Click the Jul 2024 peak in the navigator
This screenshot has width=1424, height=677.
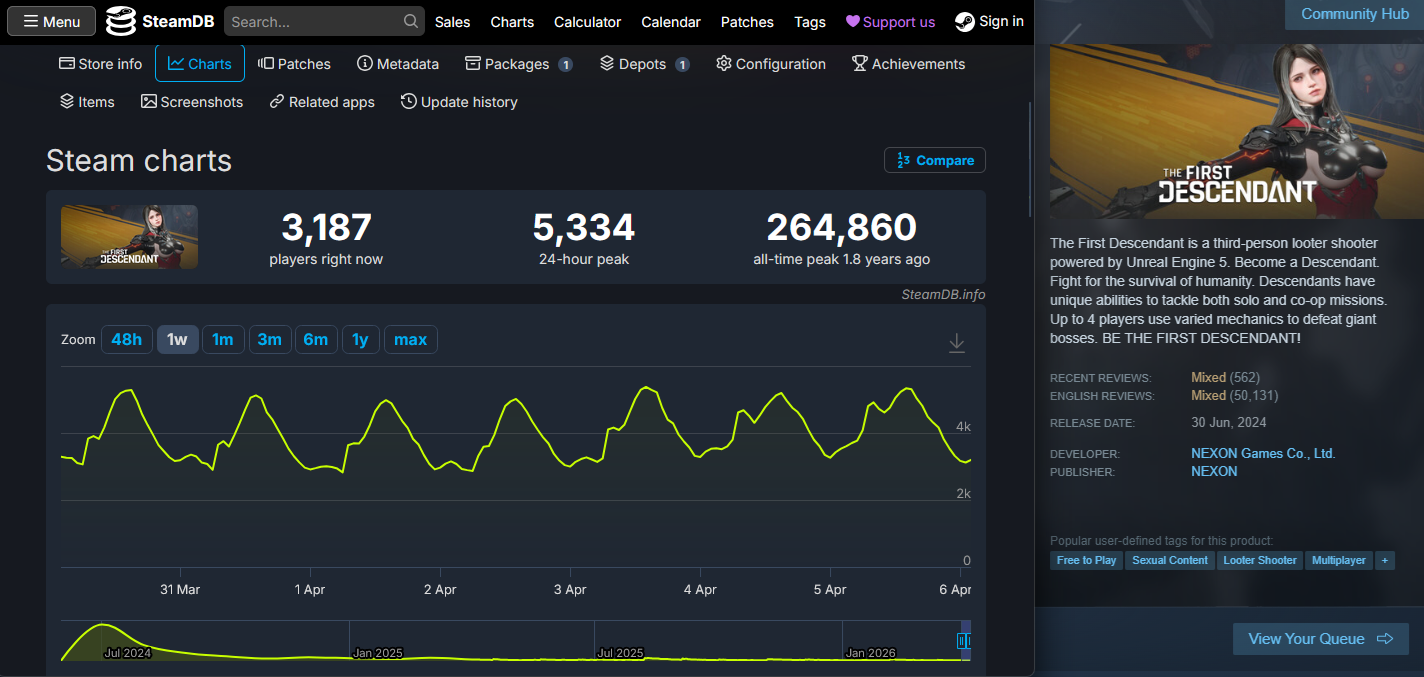[x=102, y=627]
